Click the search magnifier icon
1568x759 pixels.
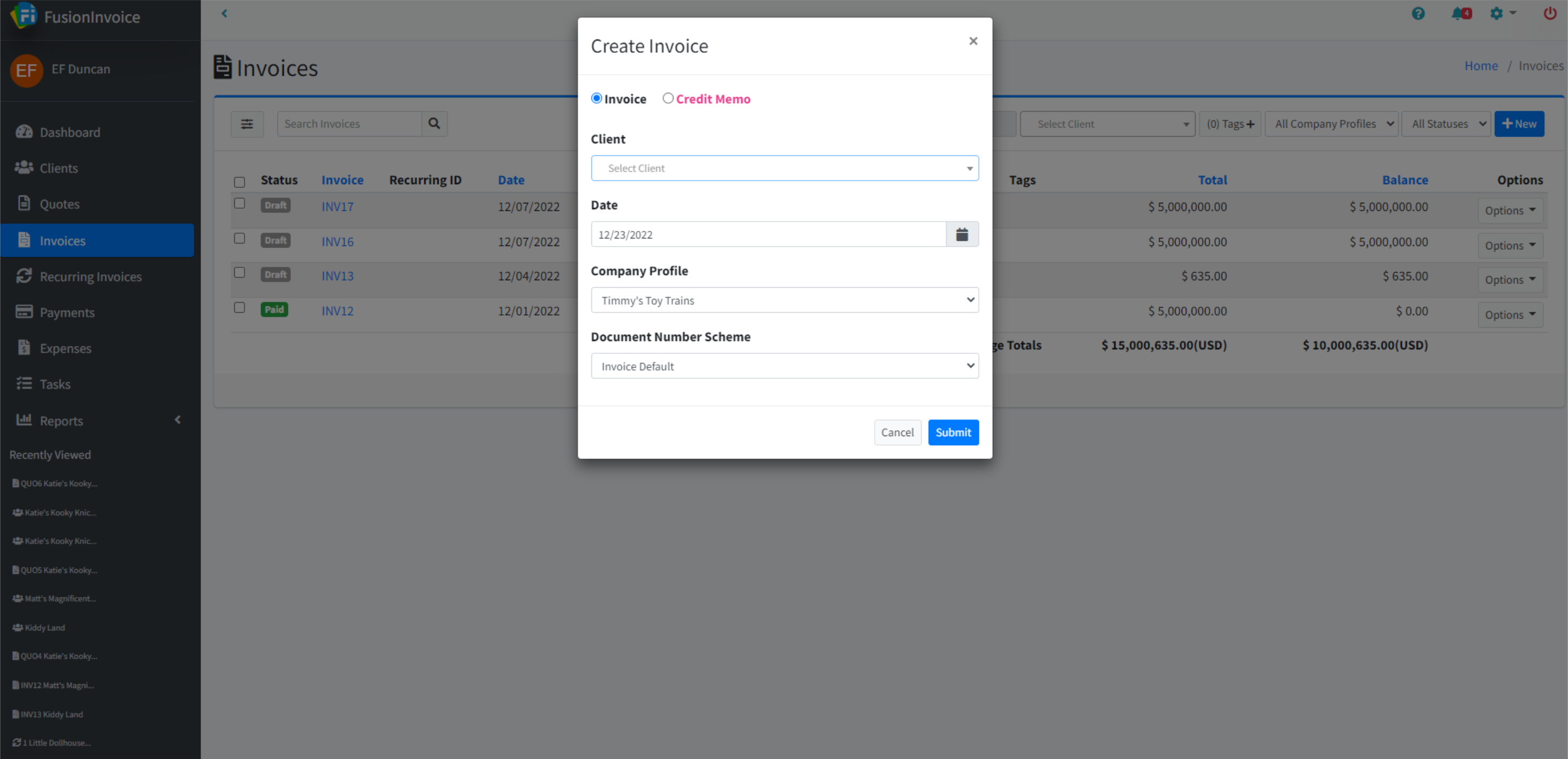click(x=434, y=123)
